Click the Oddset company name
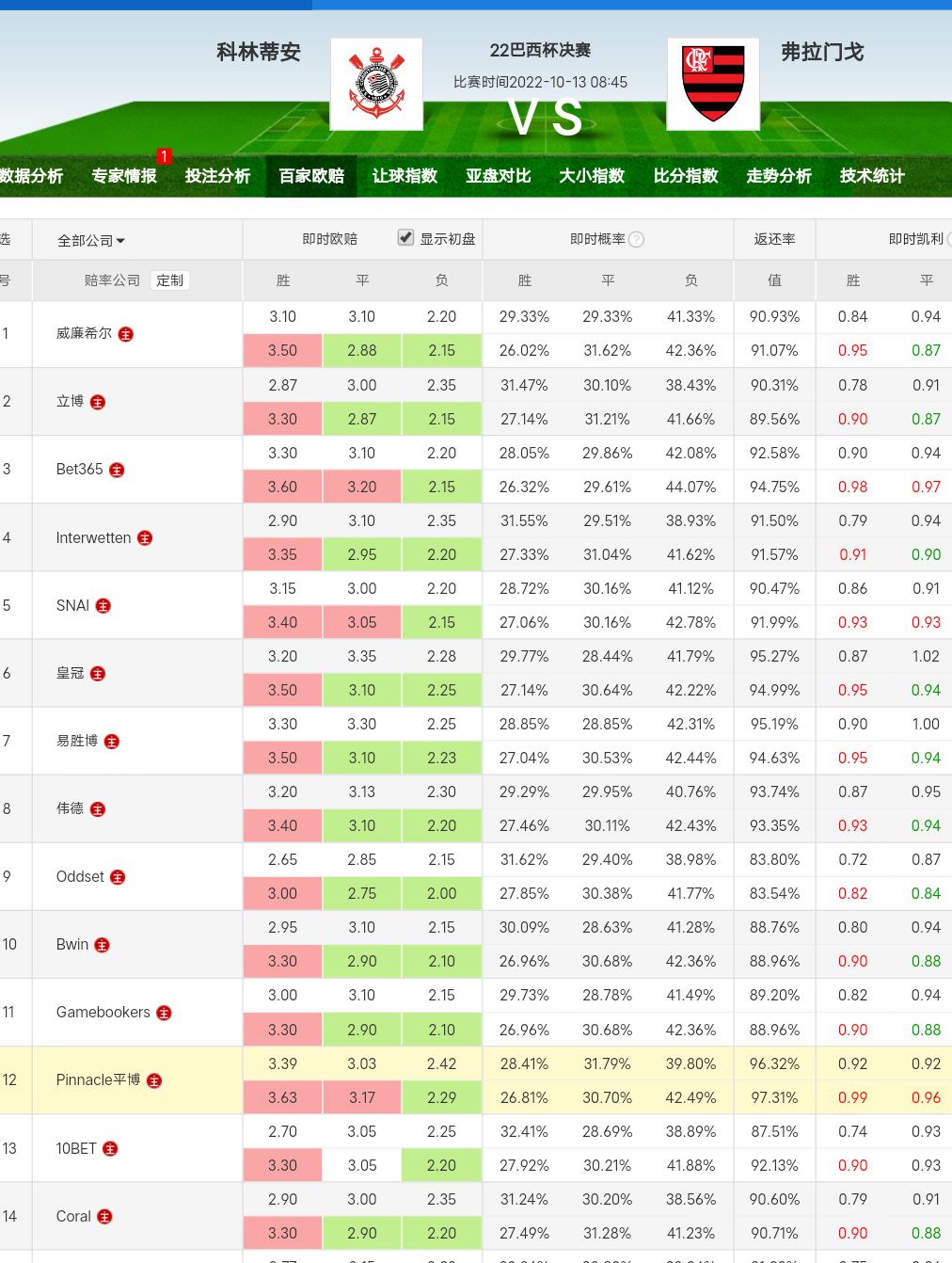952x1263 pixels. 80,877
